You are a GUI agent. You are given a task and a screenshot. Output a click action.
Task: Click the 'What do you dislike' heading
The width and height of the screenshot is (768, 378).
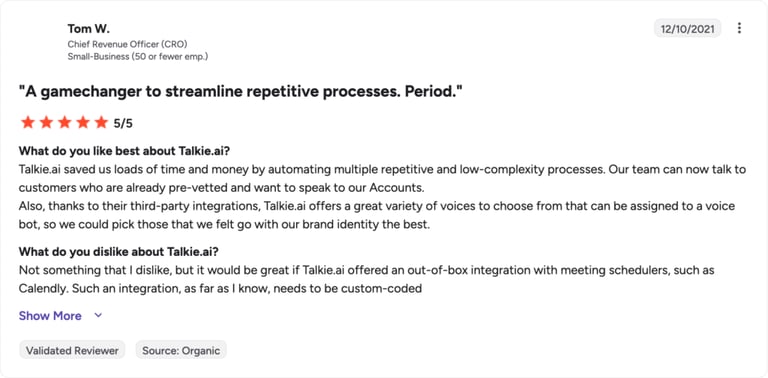pyautogui.click(x=119, y=252)
